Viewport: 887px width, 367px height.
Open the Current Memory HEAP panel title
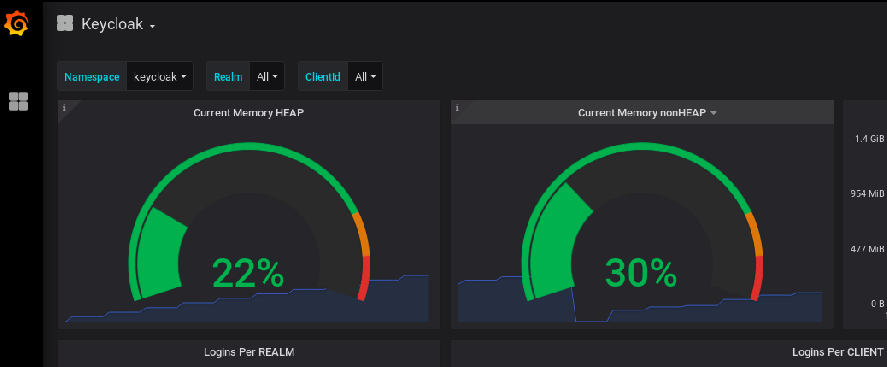[x=248, y=113]
